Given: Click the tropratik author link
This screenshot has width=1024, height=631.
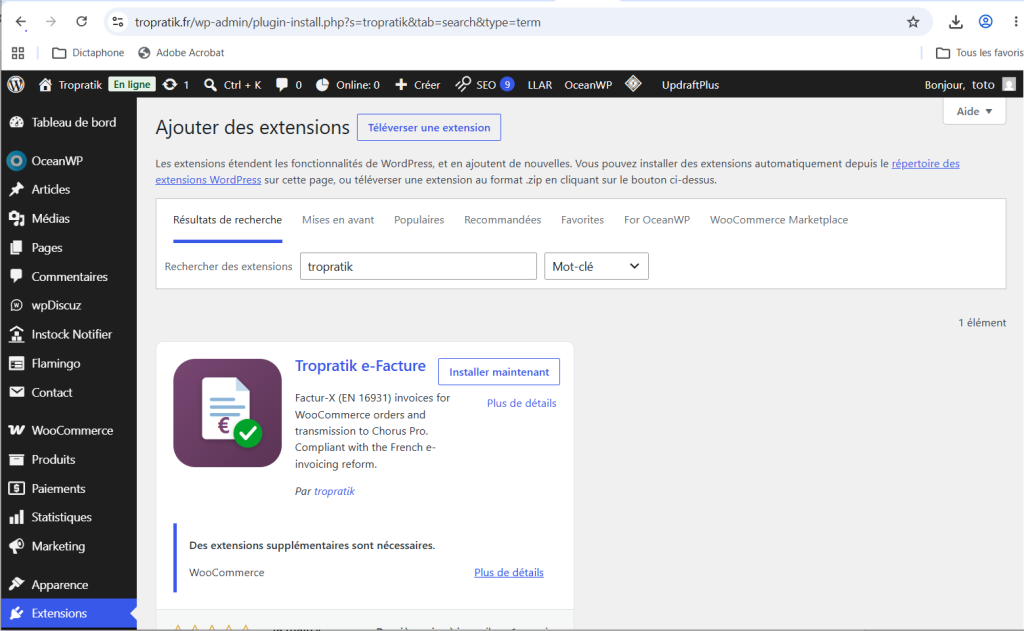Looking at the screenshot, I should [334, 491].
